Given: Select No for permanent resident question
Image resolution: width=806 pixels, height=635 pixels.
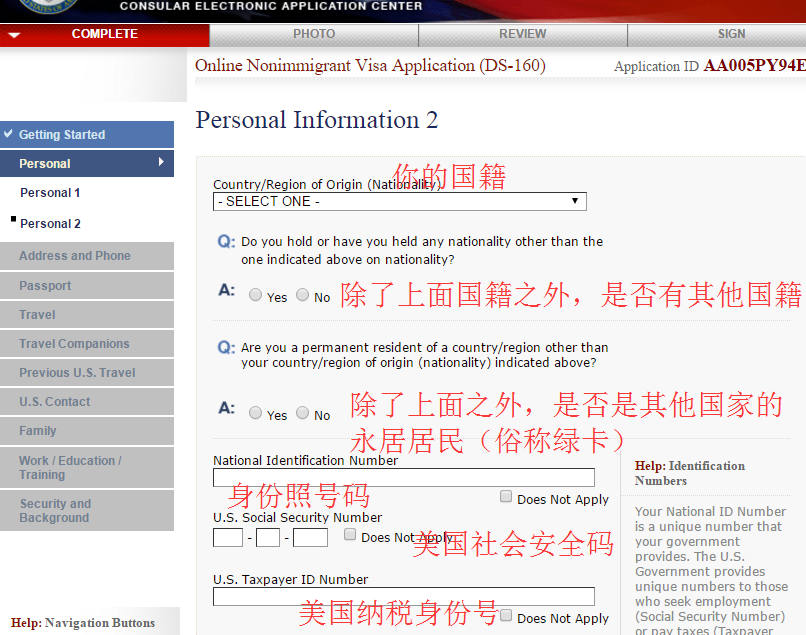Looking at the screenshot, I should tap(303, 413).
